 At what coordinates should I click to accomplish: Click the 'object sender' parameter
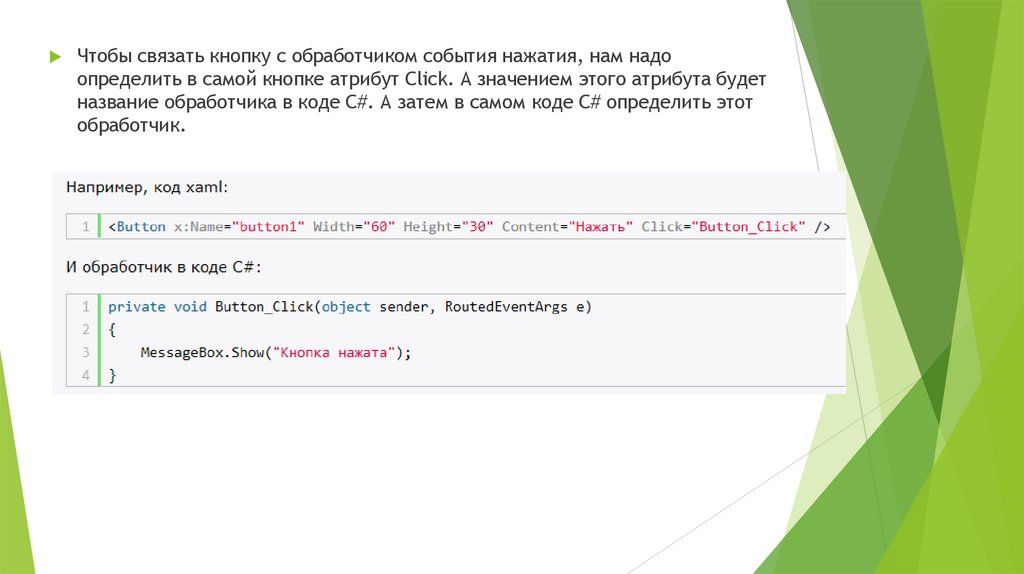coord(375,307)
